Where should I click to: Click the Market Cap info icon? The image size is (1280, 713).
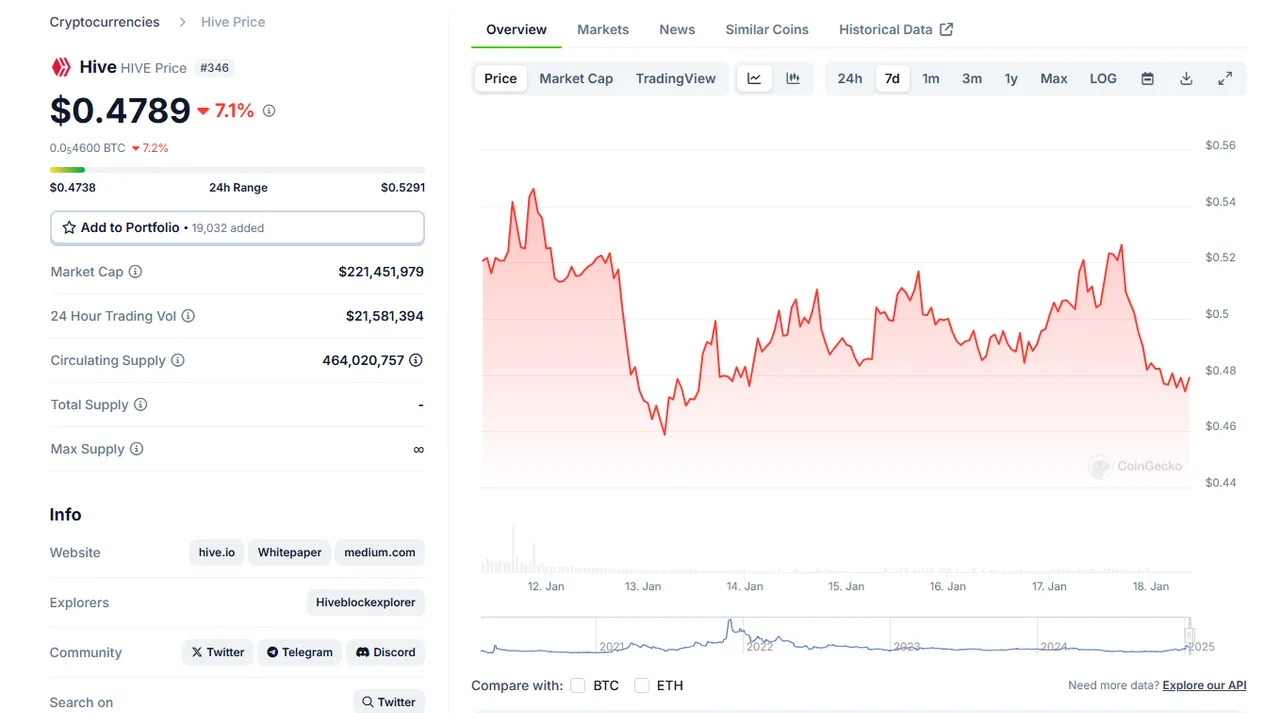(135, 272)
